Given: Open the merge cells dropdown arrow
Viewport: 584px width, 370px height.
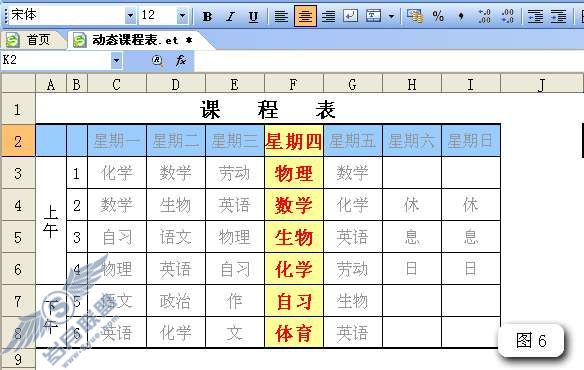Looking at the screenshot, I should pyautogui.click(x=391, y=16).
